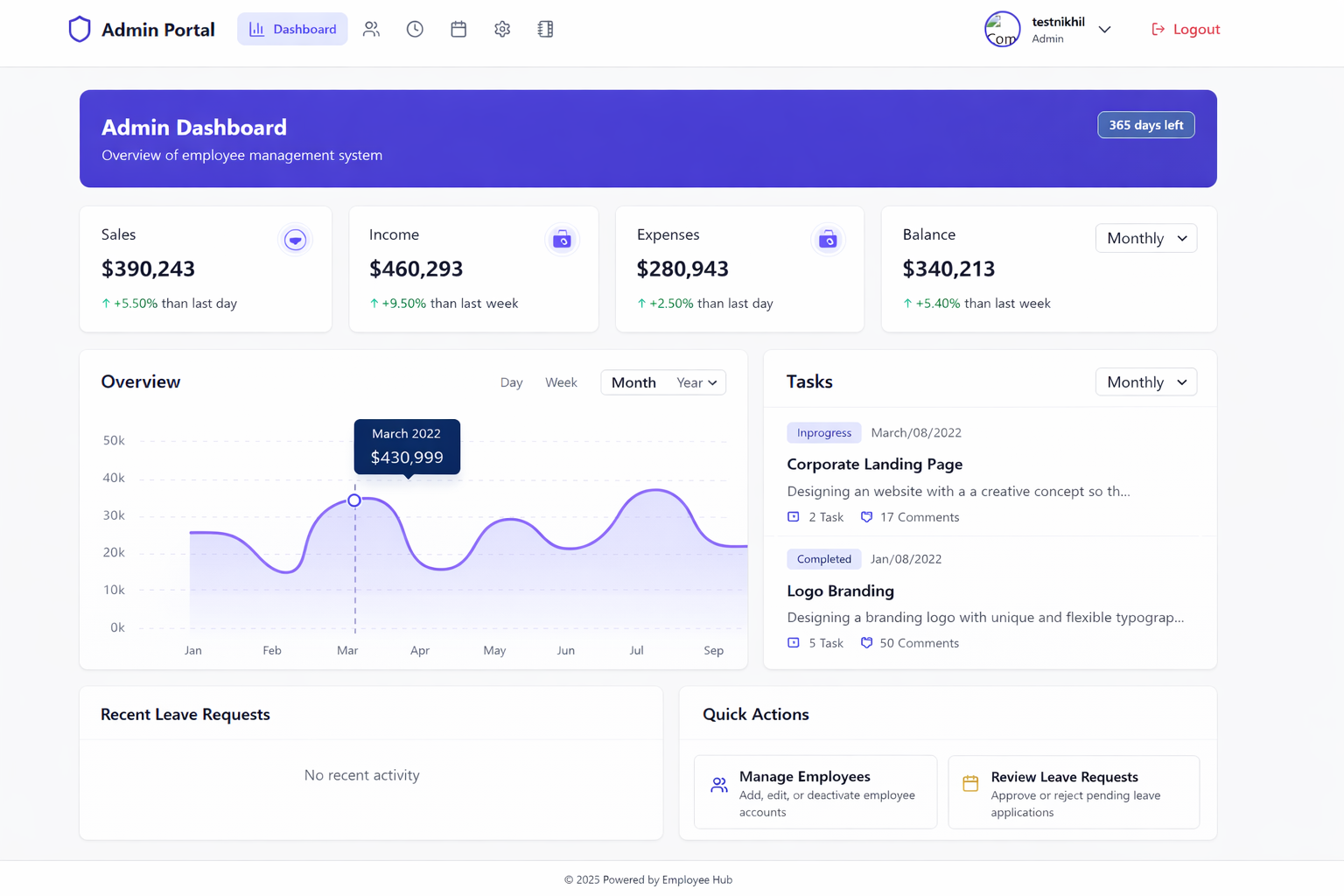Image resolution: width=1344 pixels, height=896 pixels.
Task: Open settings via the gear icon
Action: 502,29
